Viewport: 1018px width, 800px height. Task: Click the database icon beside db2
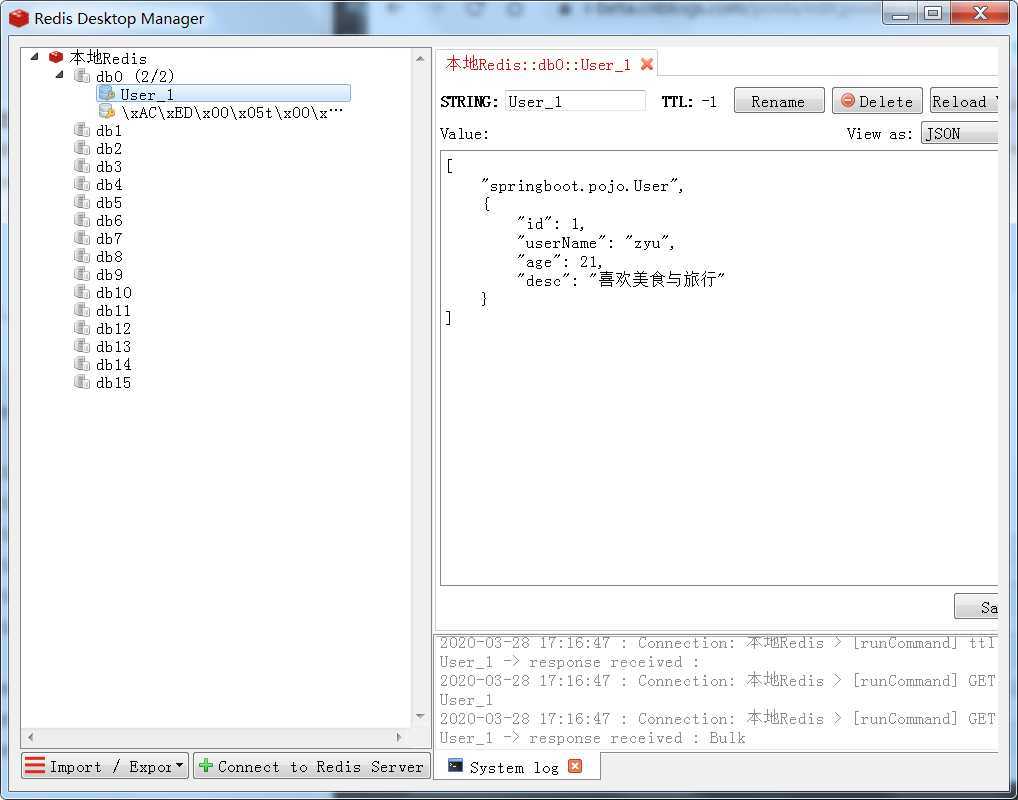(x=82, y=148)
